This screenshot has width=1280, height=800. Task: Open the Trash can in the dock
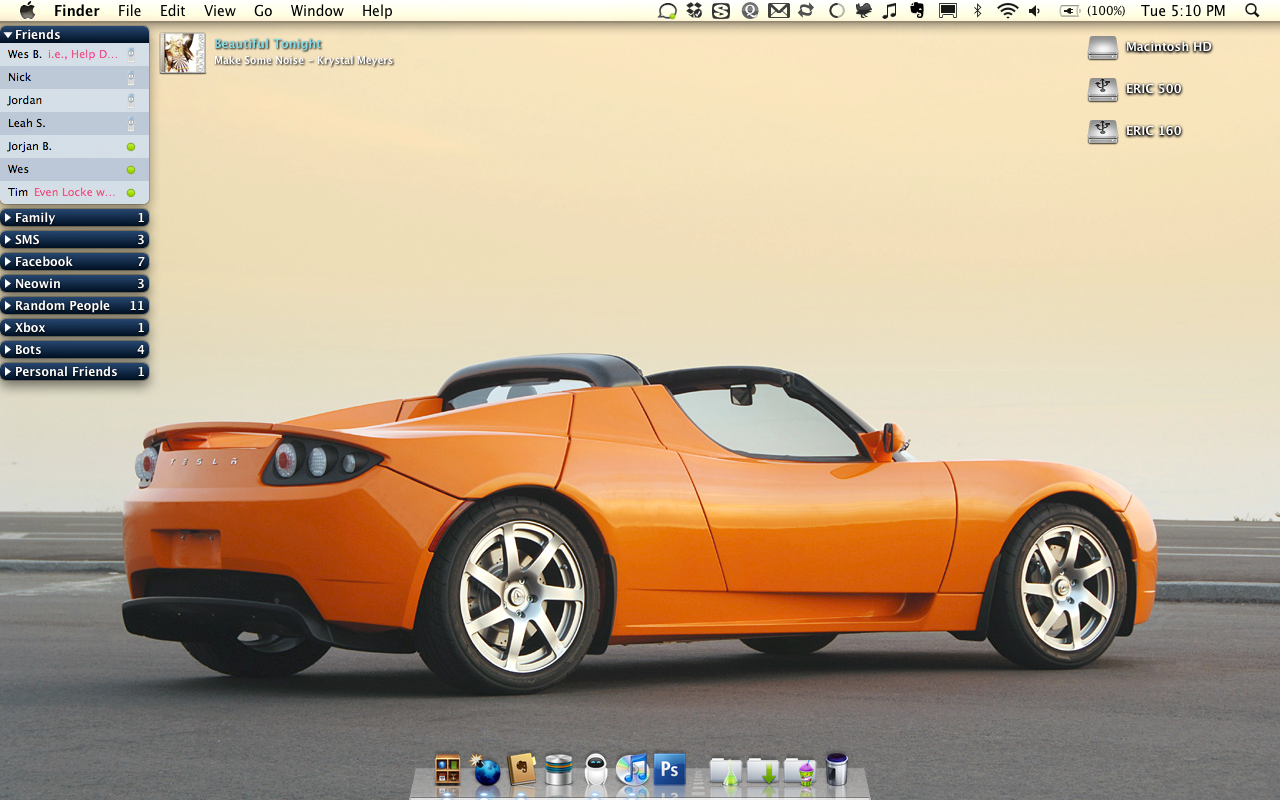tap(837, 769)
